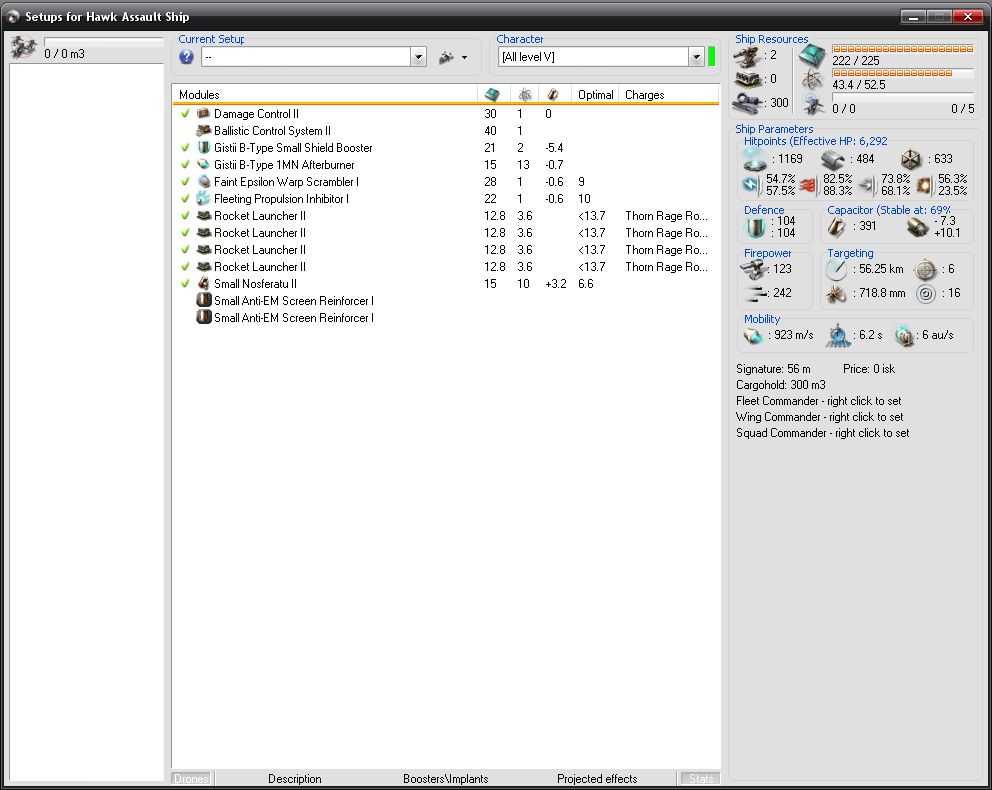Image resolution: width=992 pixels, height=790 pixels.
Task: Open the Current Setup dropdown arrow
Action: (x=418, y=57)
